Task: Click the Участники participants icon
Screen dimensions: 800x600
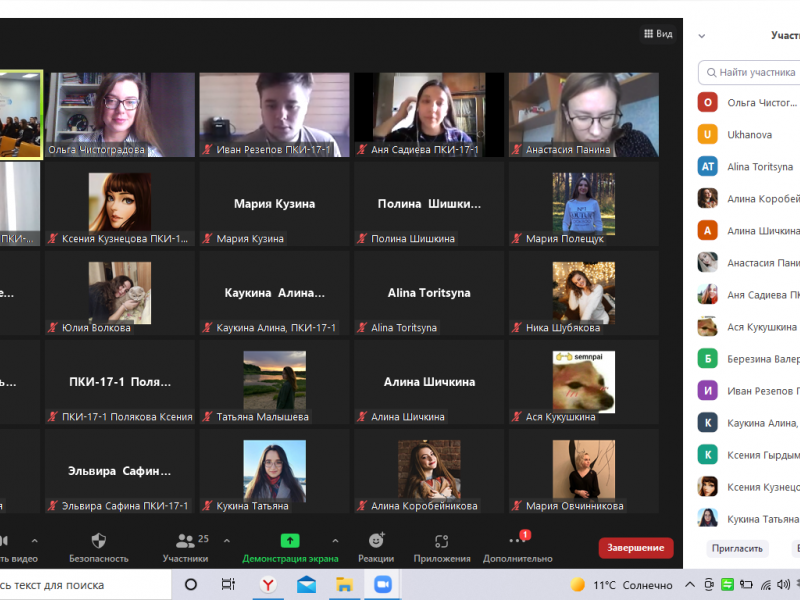Action: coord(186,541)
